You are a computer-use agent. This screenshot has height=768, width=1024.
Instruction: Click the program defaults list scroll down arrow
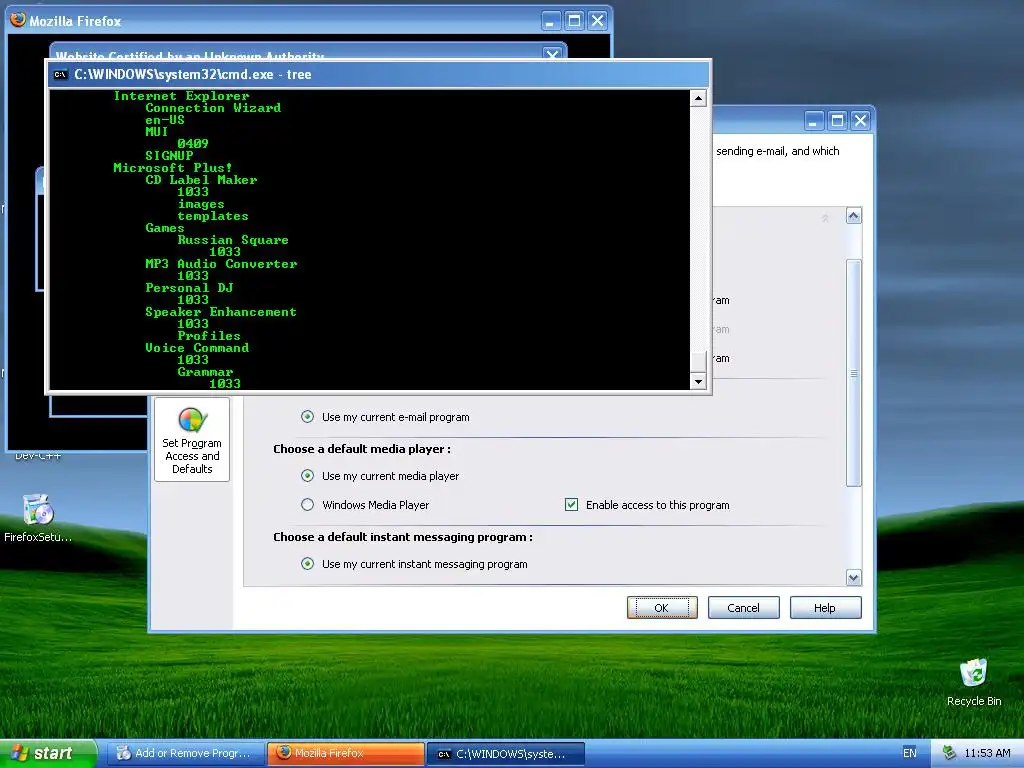tap(854, 577)
